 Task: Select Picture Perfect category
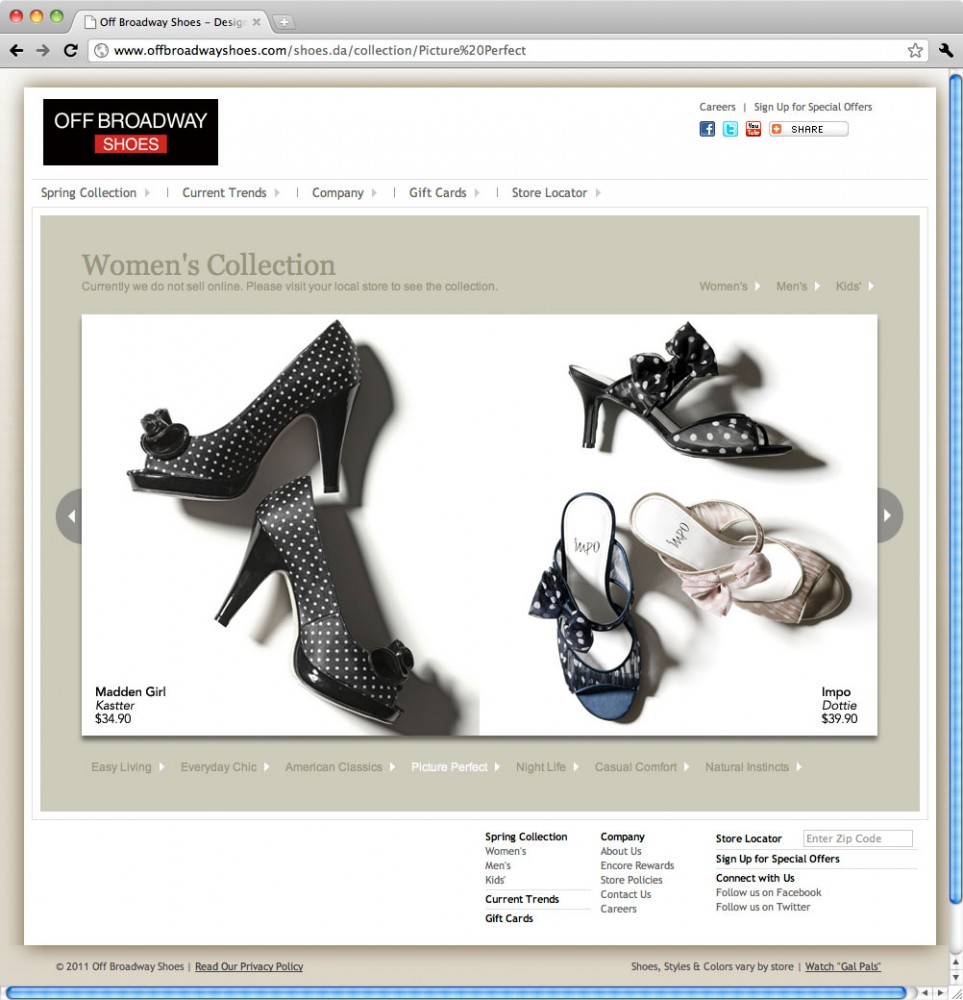pyautogui.click(x=449, y=767)
